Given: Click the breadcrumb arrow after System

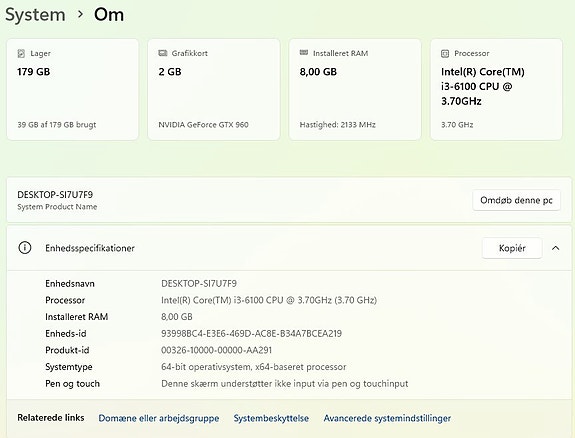Looking at the screenshot, I should point(80,15).
